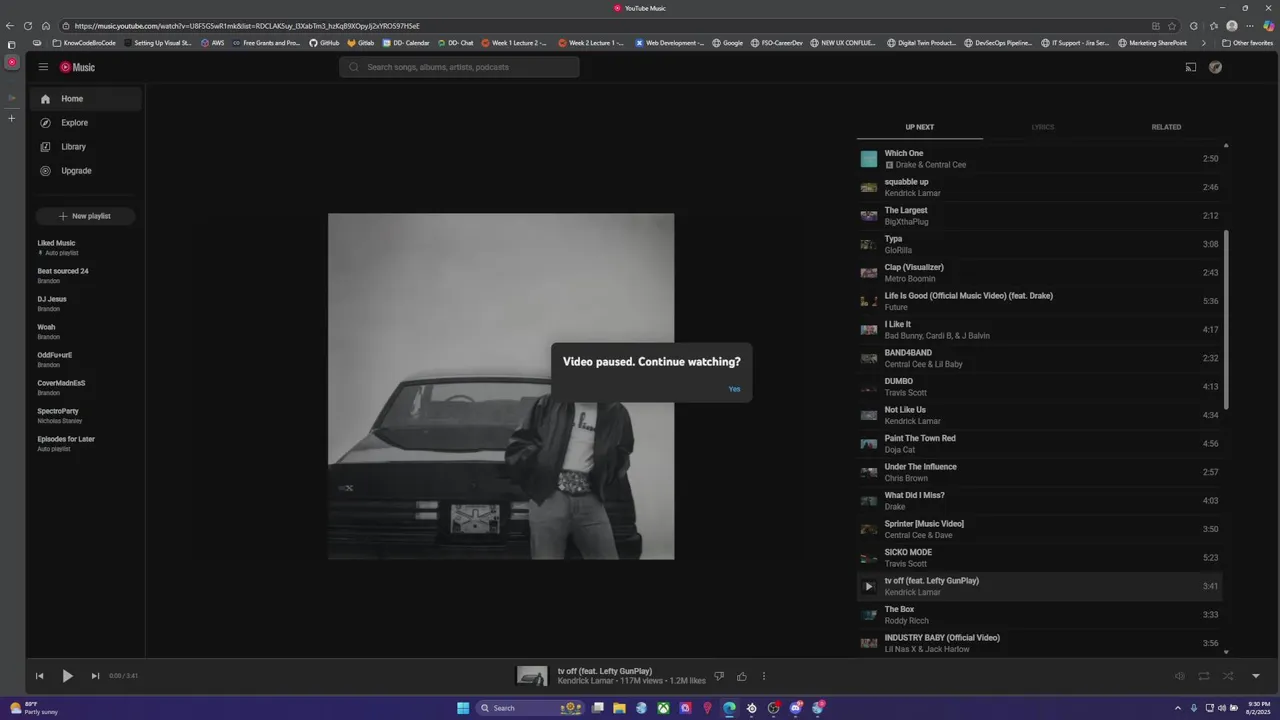Select Sprinter [Music Video] in queue

[1040, 529]
